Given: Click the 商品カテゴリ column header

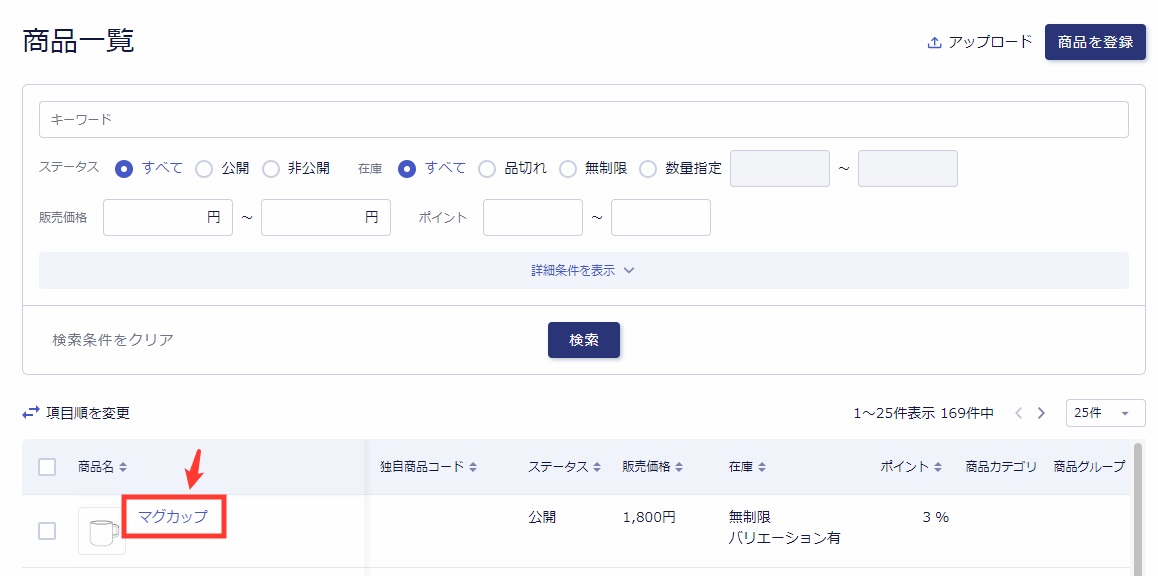Looking at the screenshot, I should tap(1001, 467).
